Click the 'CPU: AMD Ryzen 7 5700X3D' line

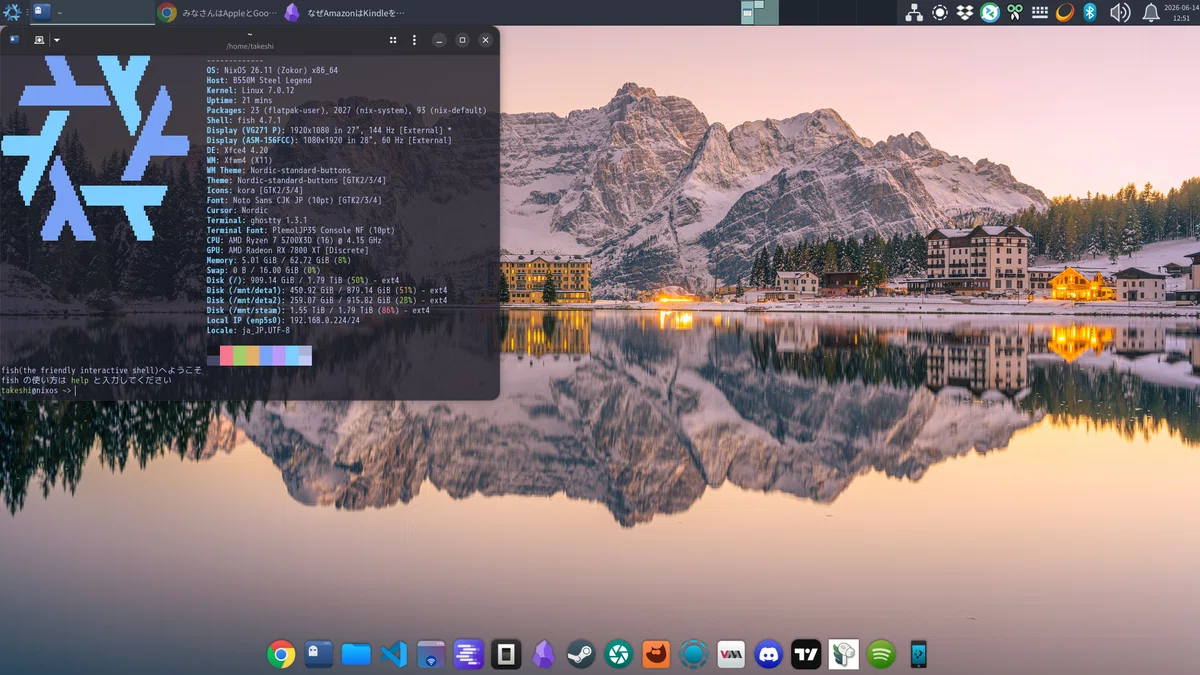(293, 240)
